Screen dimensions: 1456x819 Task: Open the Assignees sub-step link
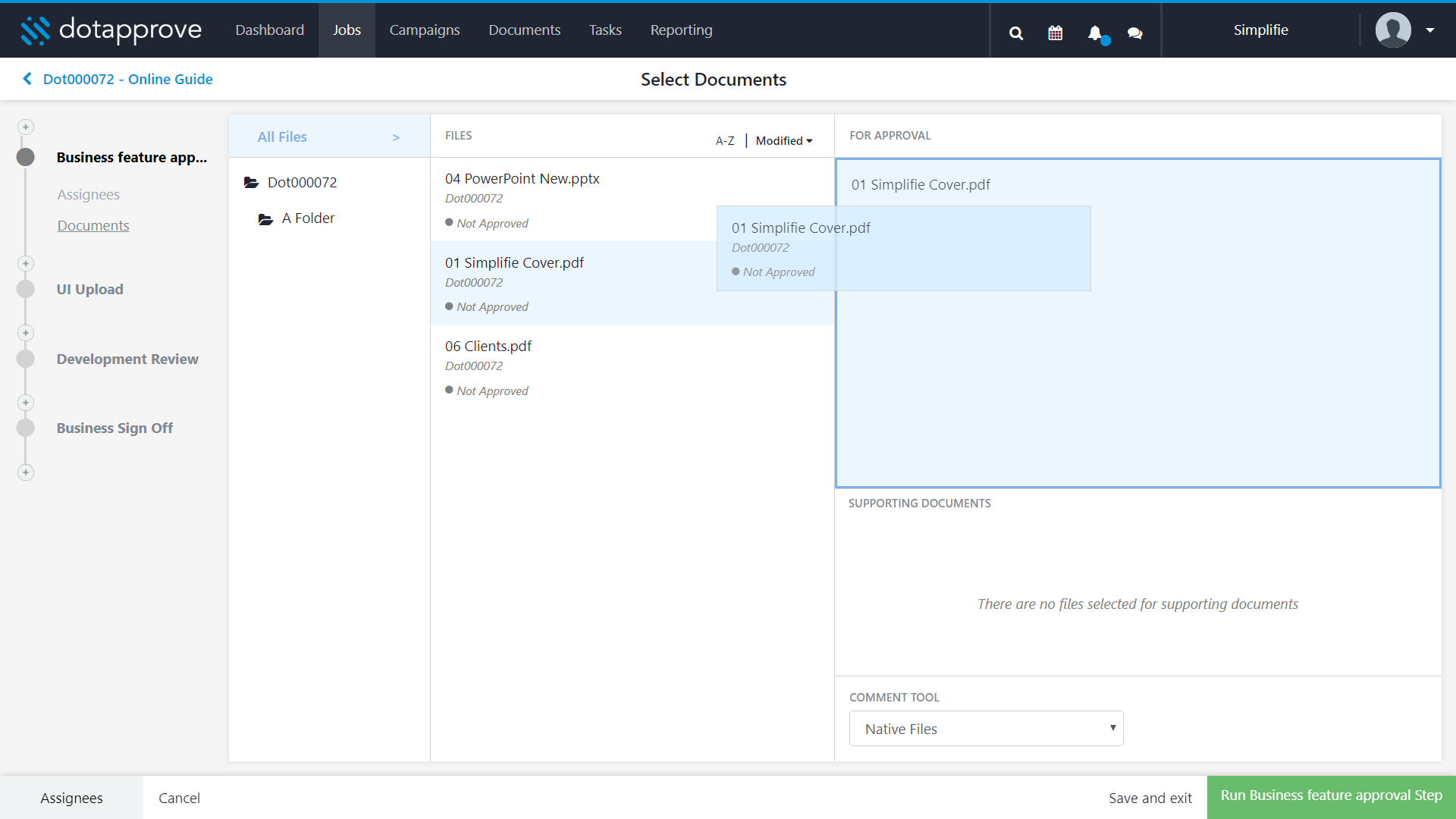point(89,195)
